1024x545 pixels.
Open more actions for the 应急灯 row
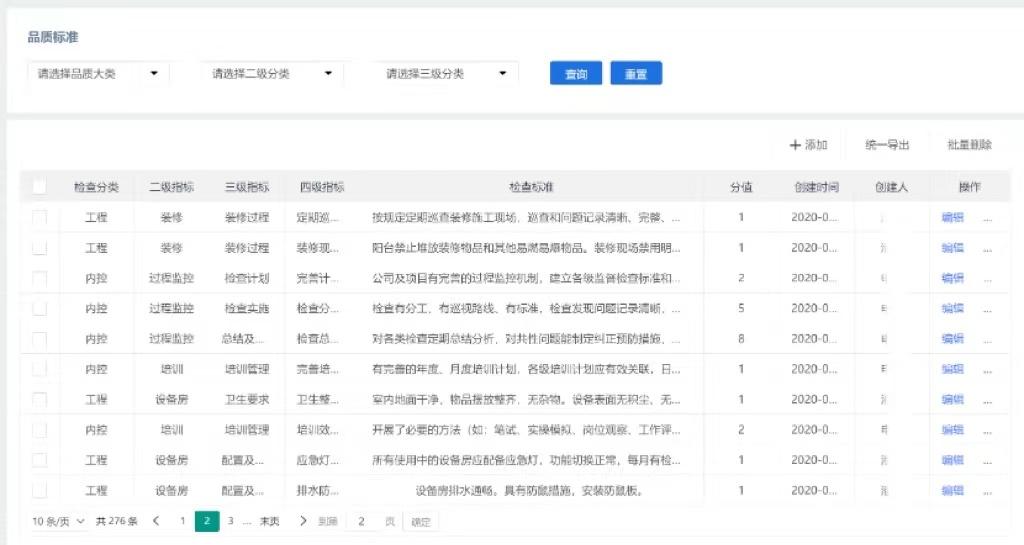point(987,461)
